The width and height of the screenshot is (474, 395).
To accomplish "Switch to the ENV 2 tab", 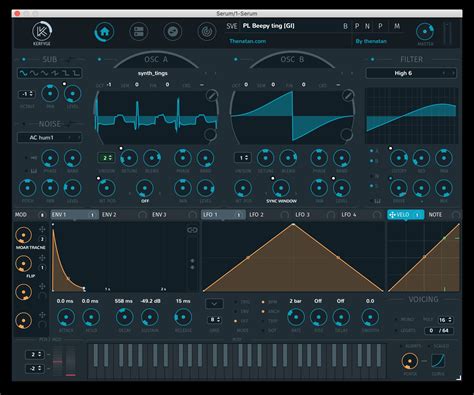I will tap(109, 215).
